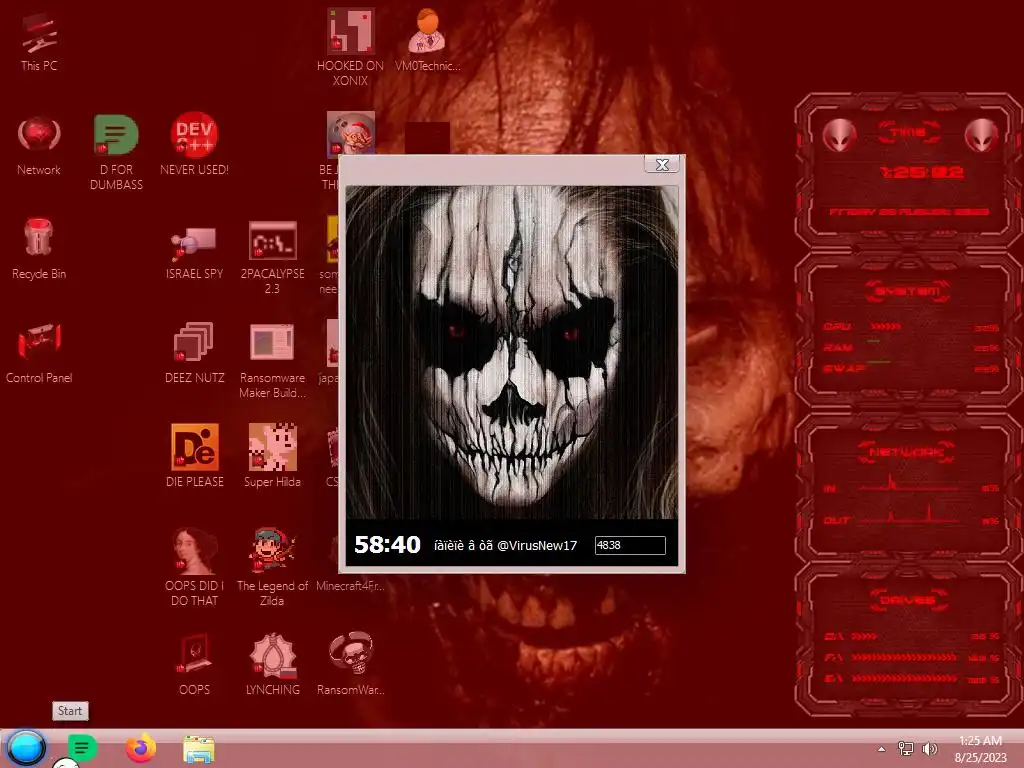
Task: Open the taskbar clock showing 1:25 AM
Action: pos(980,748)
